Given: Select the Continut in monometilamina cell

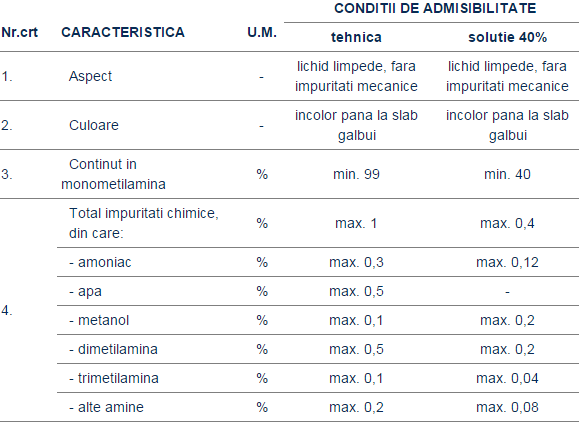Looking at the screenshot, I should (113, 174).
